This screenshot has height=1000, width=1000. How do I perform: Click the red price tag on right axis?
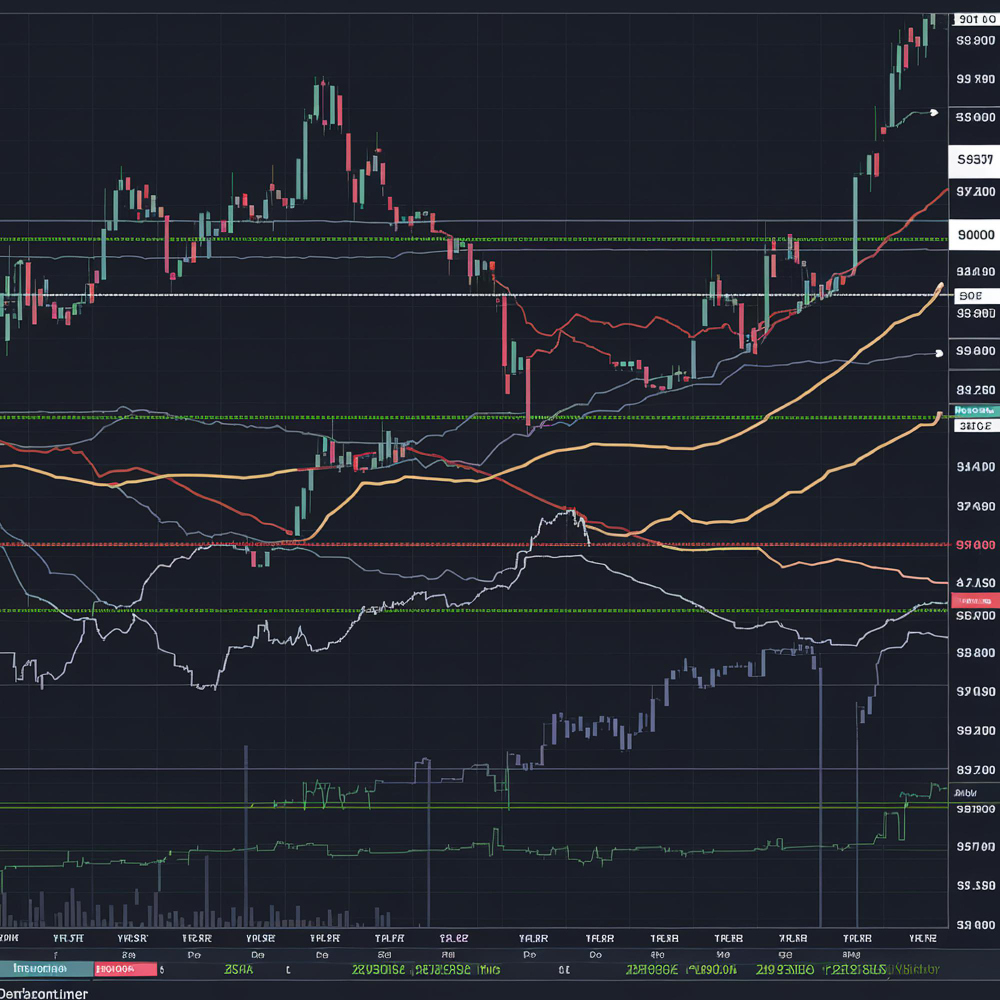pos(975,601)
